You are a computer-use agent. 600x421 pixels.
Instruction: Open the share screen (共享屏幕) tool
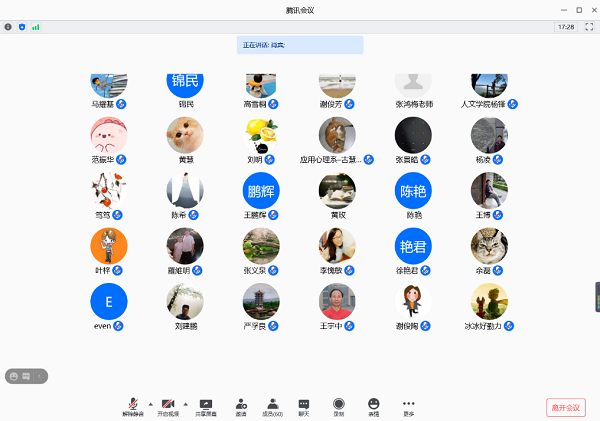[x=206, y=403]
